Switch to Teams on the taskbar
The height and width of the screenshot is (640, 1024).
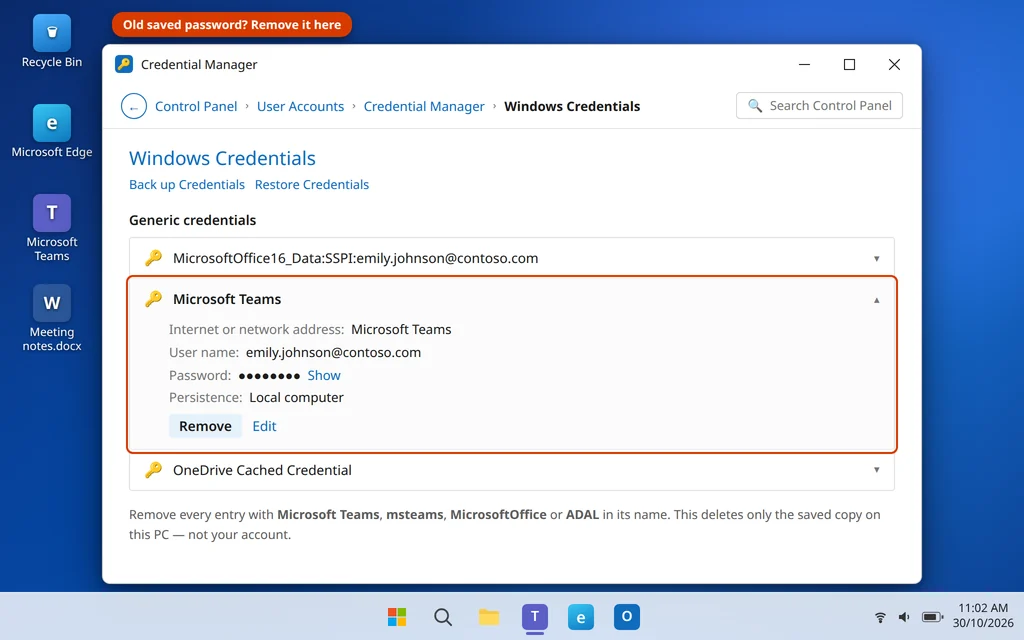point(535,616)
